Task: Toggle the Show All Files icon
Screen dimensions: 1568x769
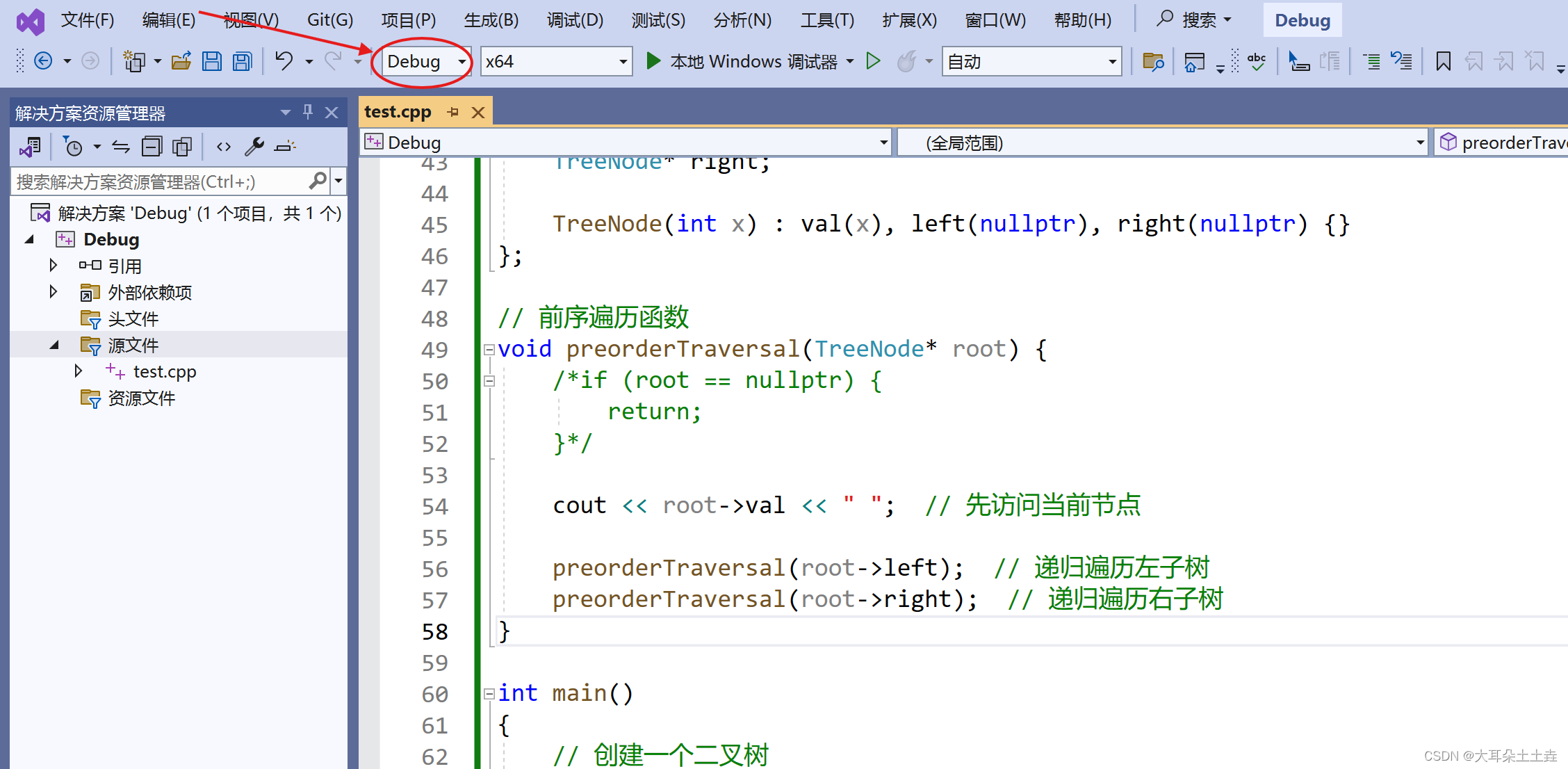Action: pos(182,147)
